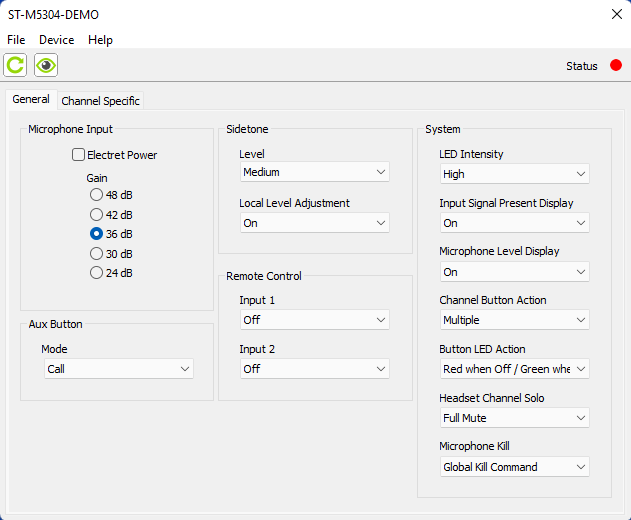Click the green refresh arrow icon

tap(15, 66)
